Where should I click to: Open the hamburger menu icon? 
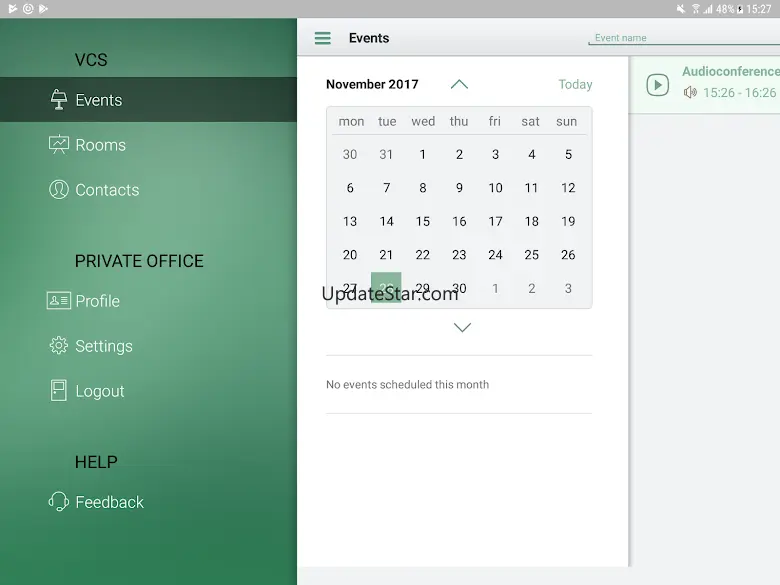[322, 38]
